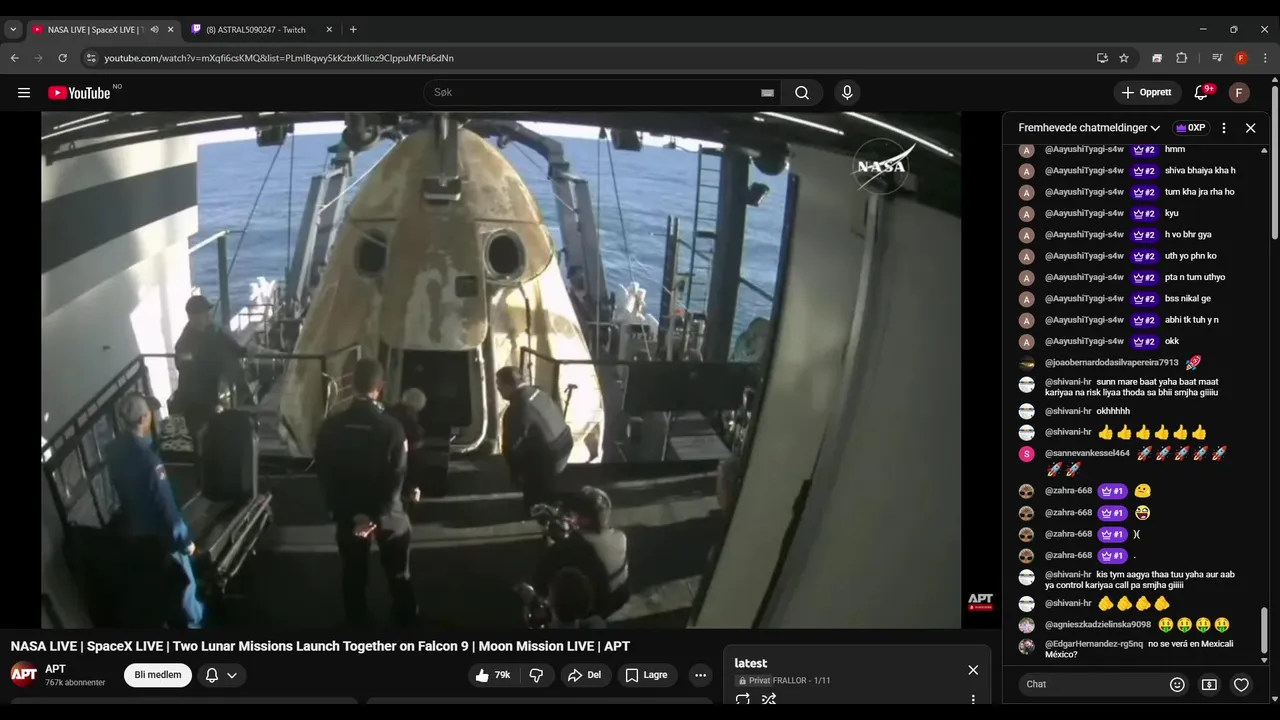Image resolution: width=1280 pixels, height=720 pixels.
Task: Bookmark this page with the star icon
Action: (1124, 58)
